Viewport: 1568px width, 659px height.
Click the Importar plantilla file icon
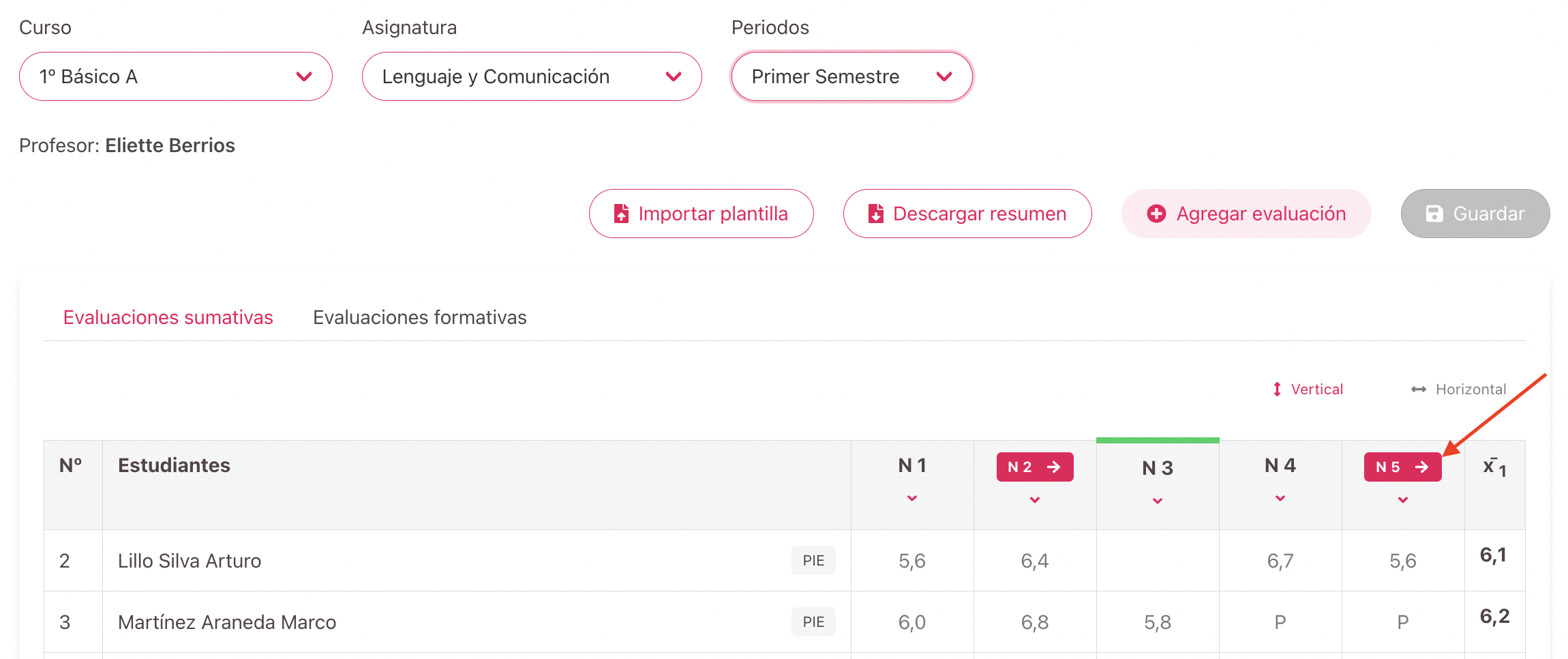point(621,214)
